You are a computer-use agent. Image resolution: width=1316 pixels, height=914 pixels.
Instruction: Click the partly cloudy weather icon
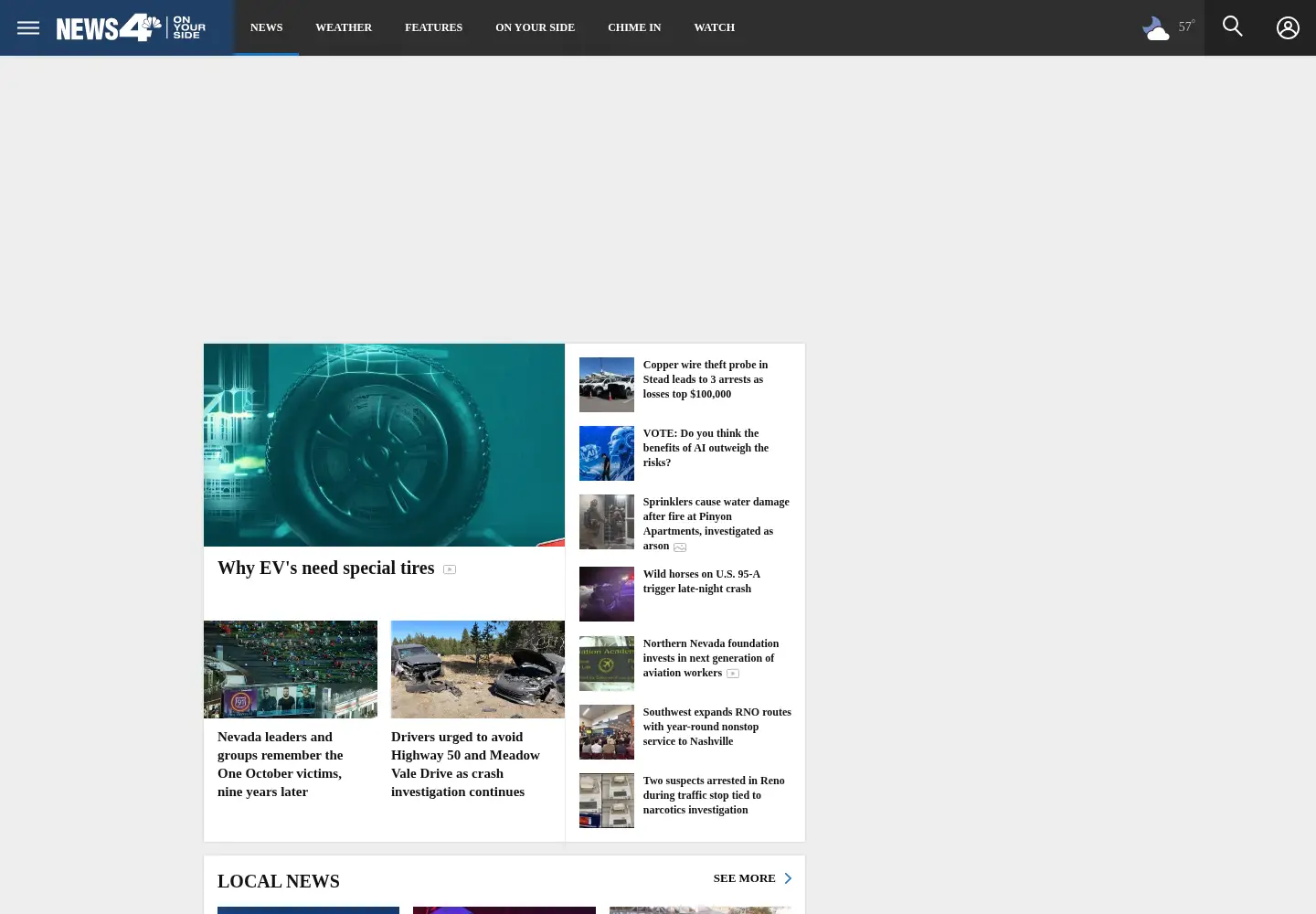pyautogui.click(x=1156, y=28)
